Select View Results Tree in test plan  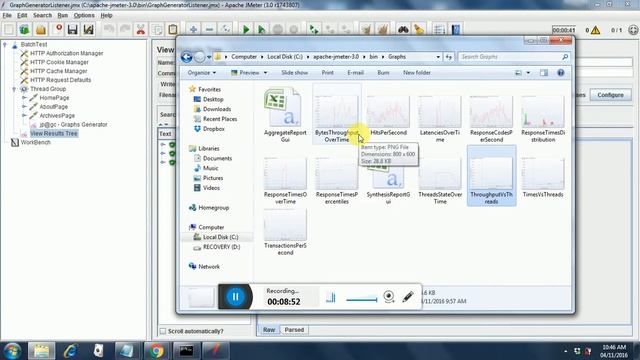(x=53, y=133)
